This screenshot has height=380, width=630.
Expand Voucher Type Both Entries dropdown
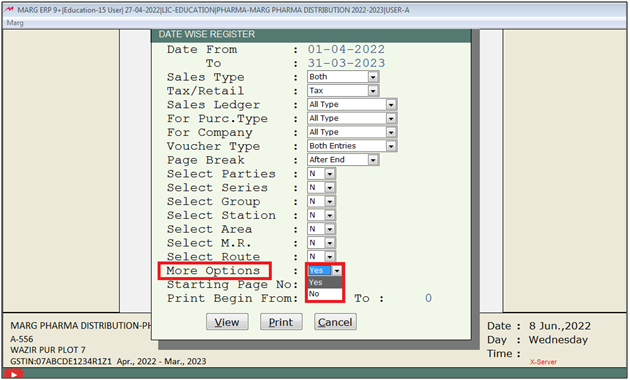point(352,146)
